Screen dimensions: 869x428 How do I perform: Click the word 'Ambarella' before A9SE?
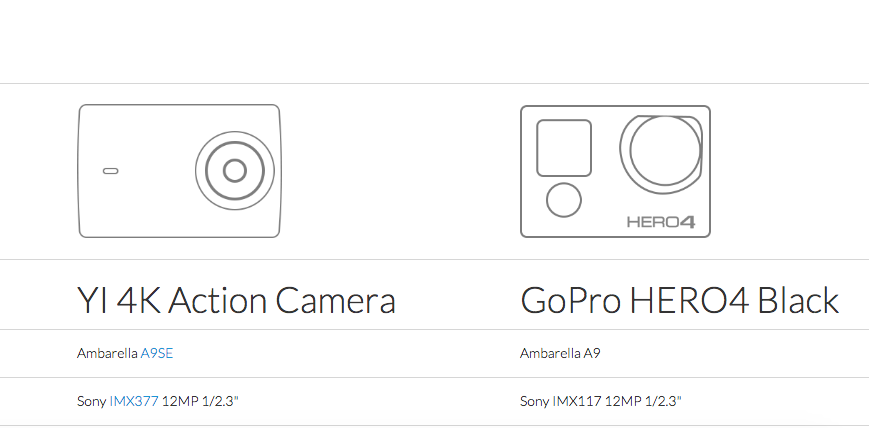(x=107, y=353)
